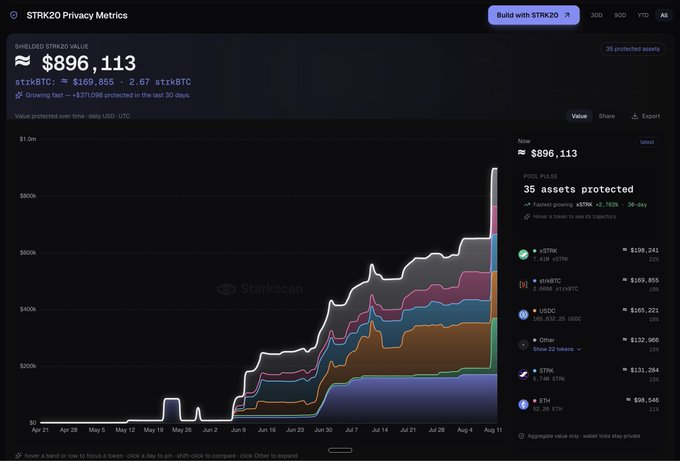Viewport: 680px width, 461px height.
Task: Click the ETH pink color dot
Action: pos(535,400)
